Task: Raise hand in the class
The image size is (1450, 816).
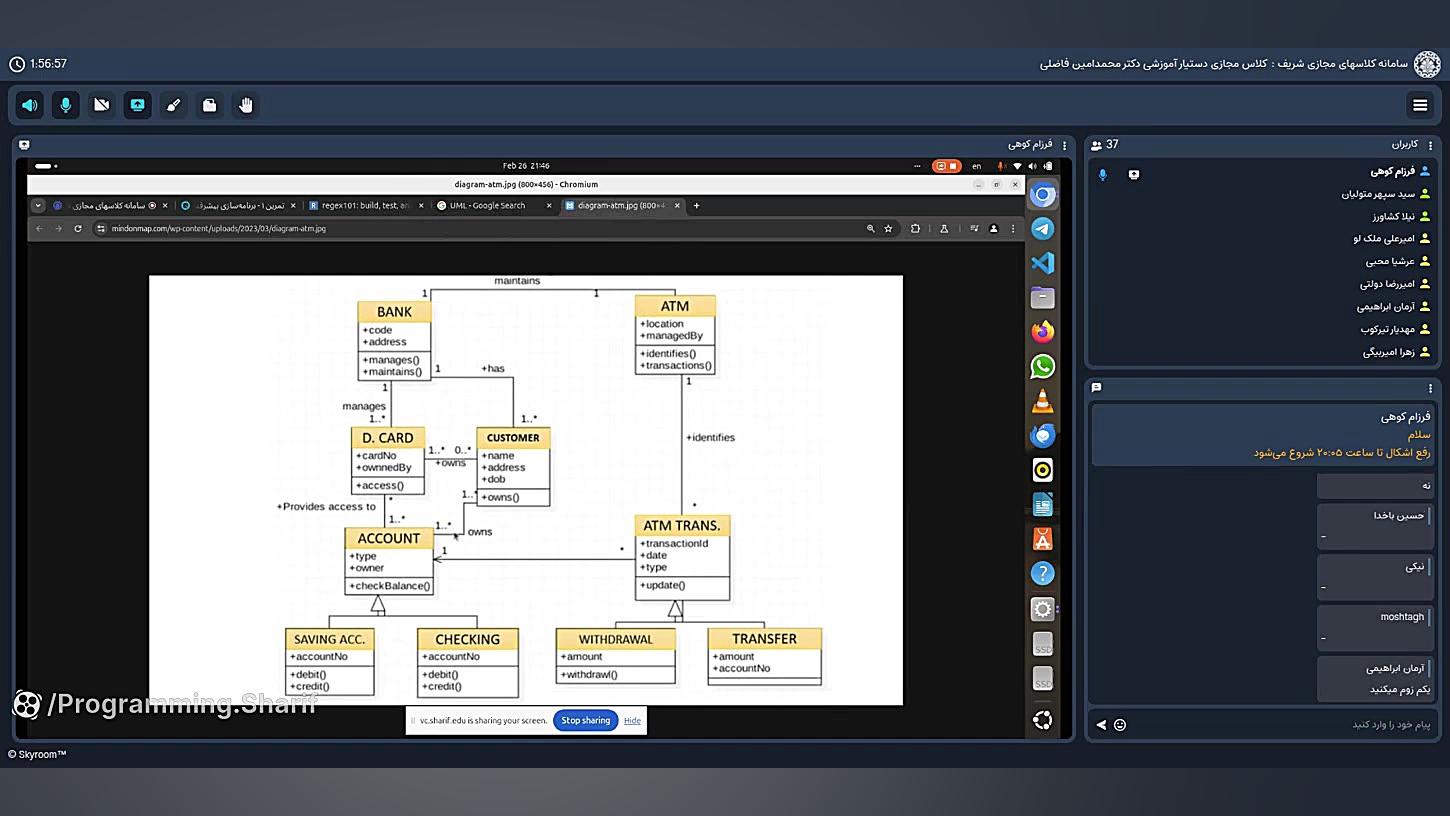Action: [246, 105]
